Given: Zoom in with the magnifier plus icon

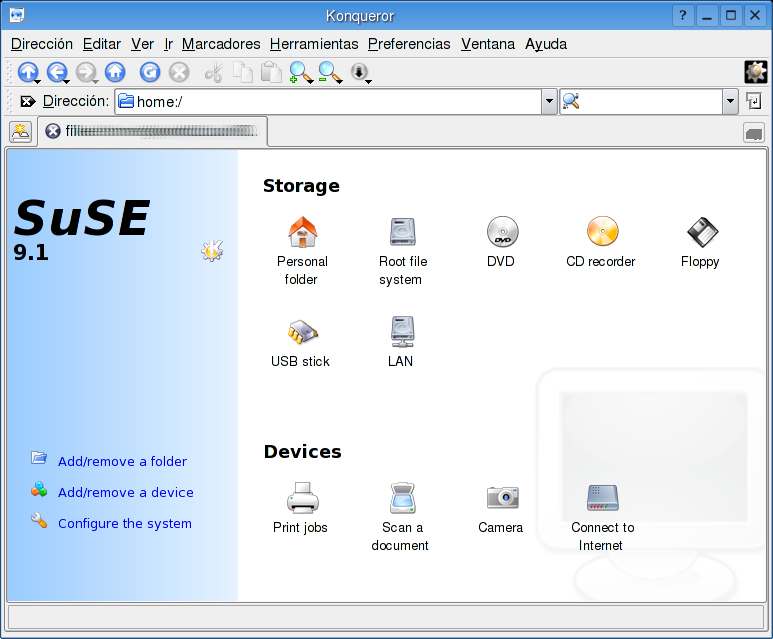Looking at the screenshot, I should pos(301,72).
